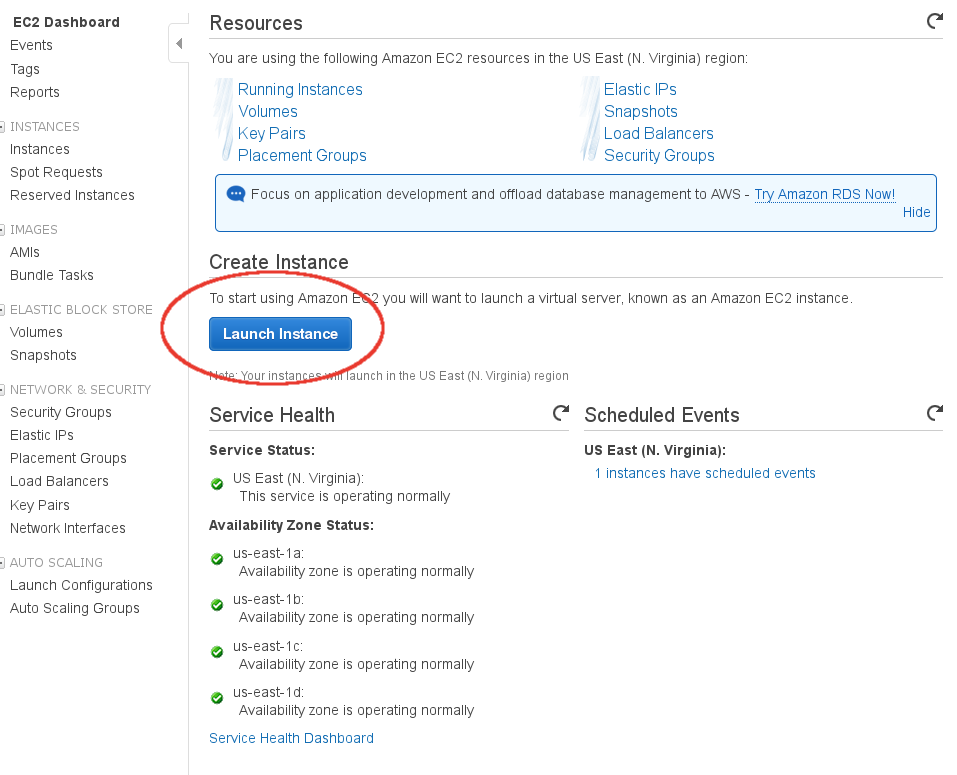Follow the Try Amazon RDS Now link
The height and width of the screenshot is (775, 957).
[x=825, y=194]
